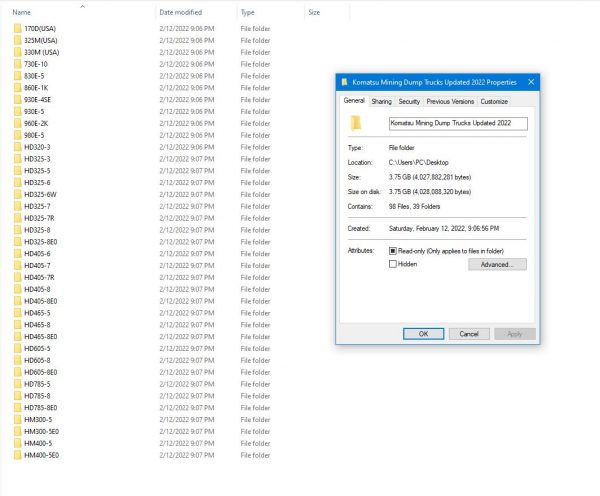
Task: Select the HD325-6 folder name
Action: 37,183
